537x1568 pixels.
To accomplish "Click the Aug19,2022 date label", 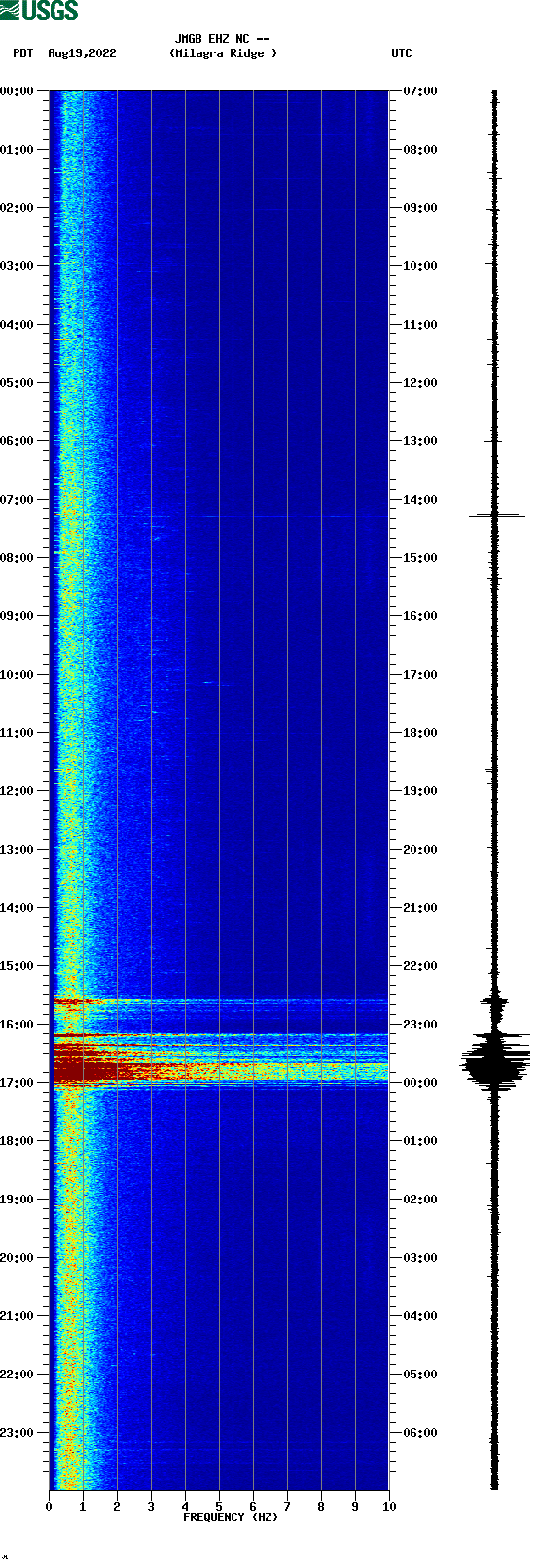I will tap(82, 53).
